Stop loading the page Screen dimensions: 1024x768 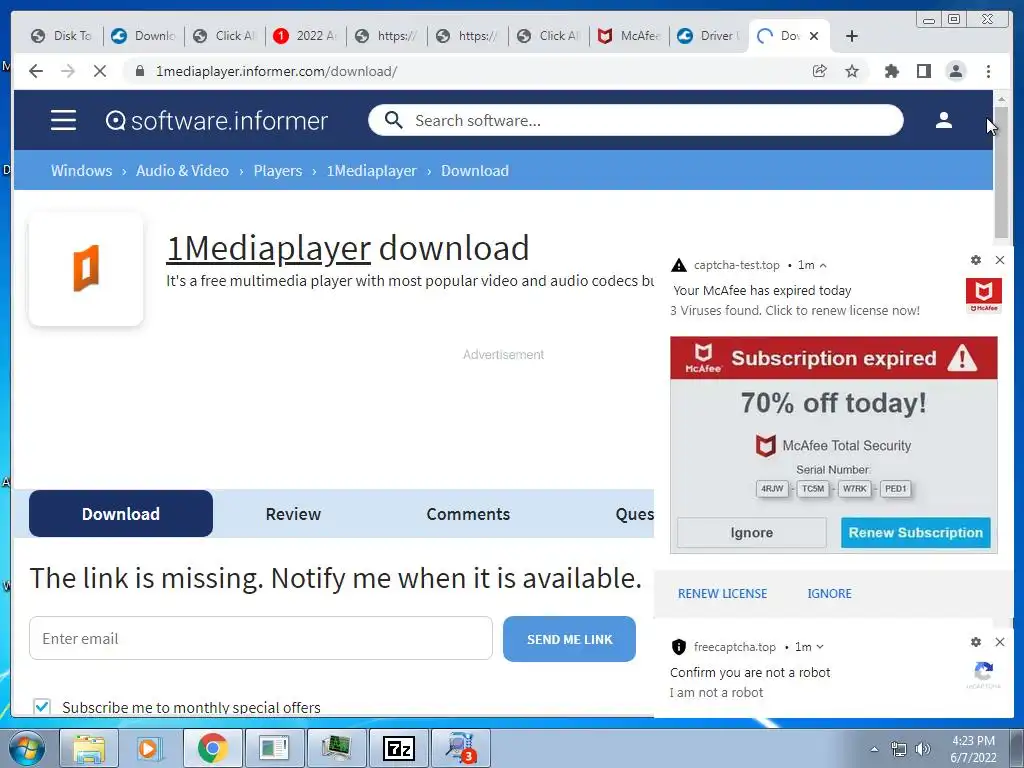[x=99, y=71]
